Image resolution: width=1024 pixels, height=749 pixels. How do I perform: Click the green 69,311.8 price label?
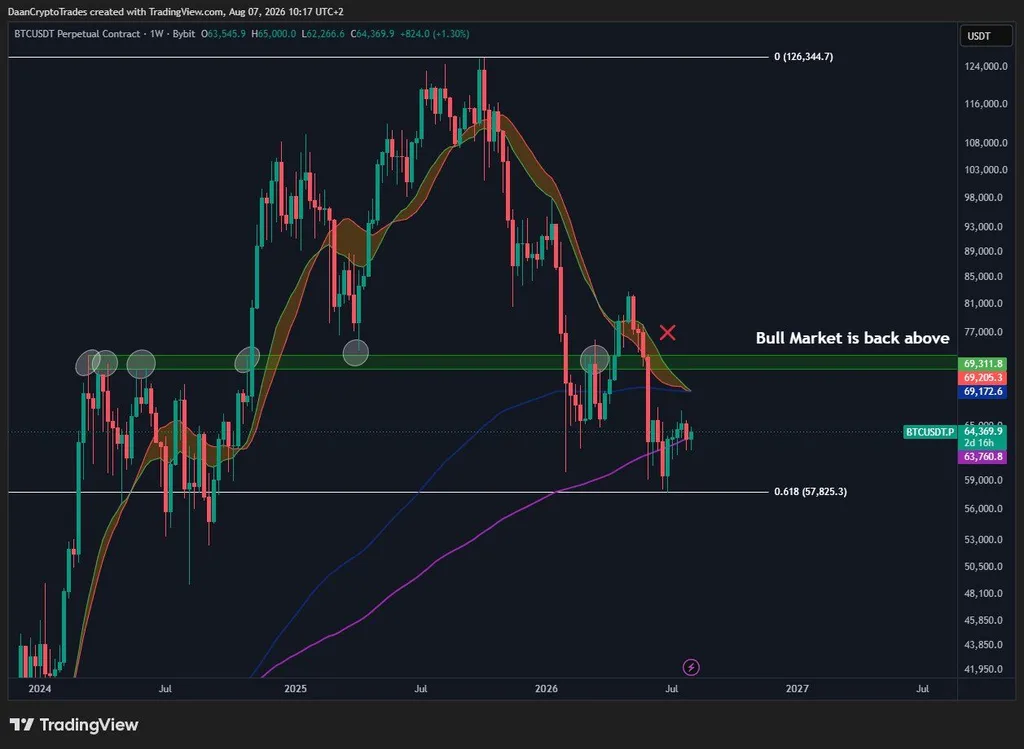(x=982, y=363)
